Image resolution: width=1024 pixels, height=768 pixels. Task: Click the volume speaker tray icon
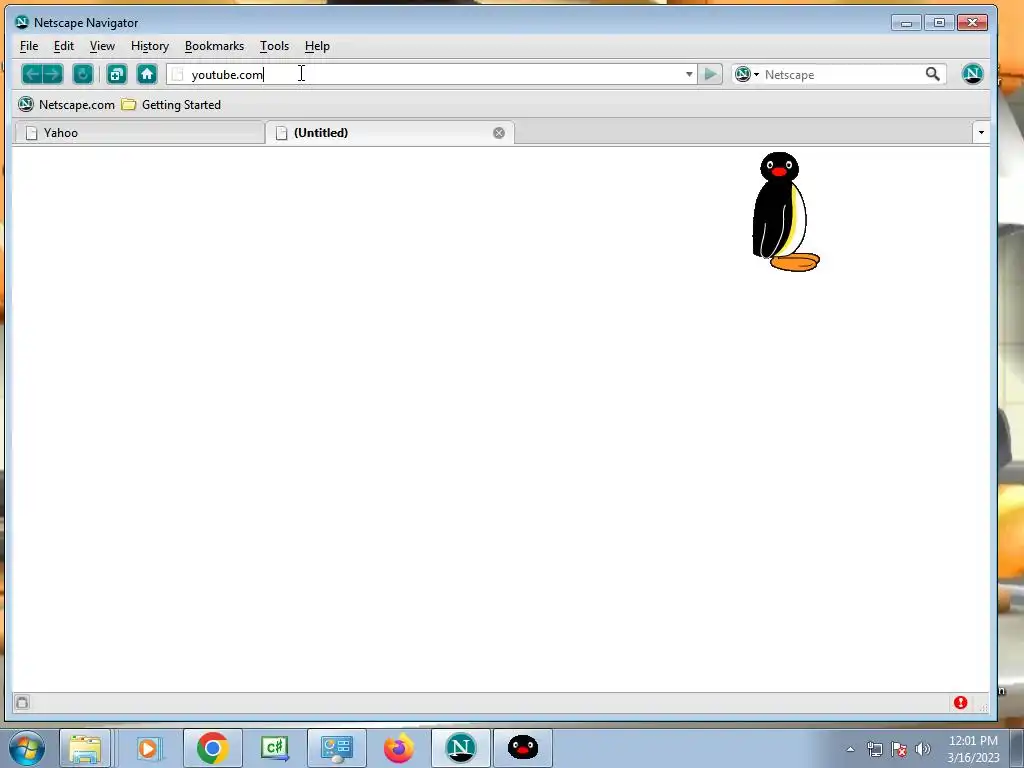point(922,749)
